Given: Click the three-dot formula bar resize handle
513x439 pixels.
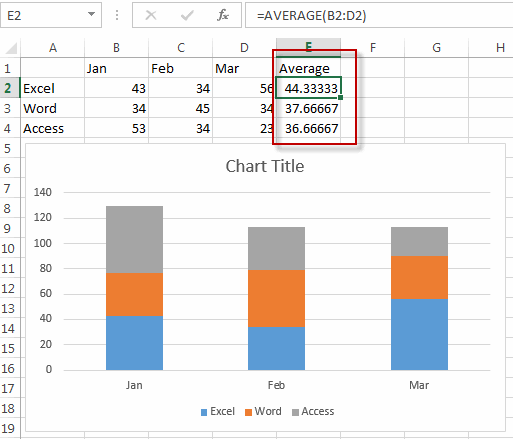Looking at the screenshot, I should coord(117,15).
